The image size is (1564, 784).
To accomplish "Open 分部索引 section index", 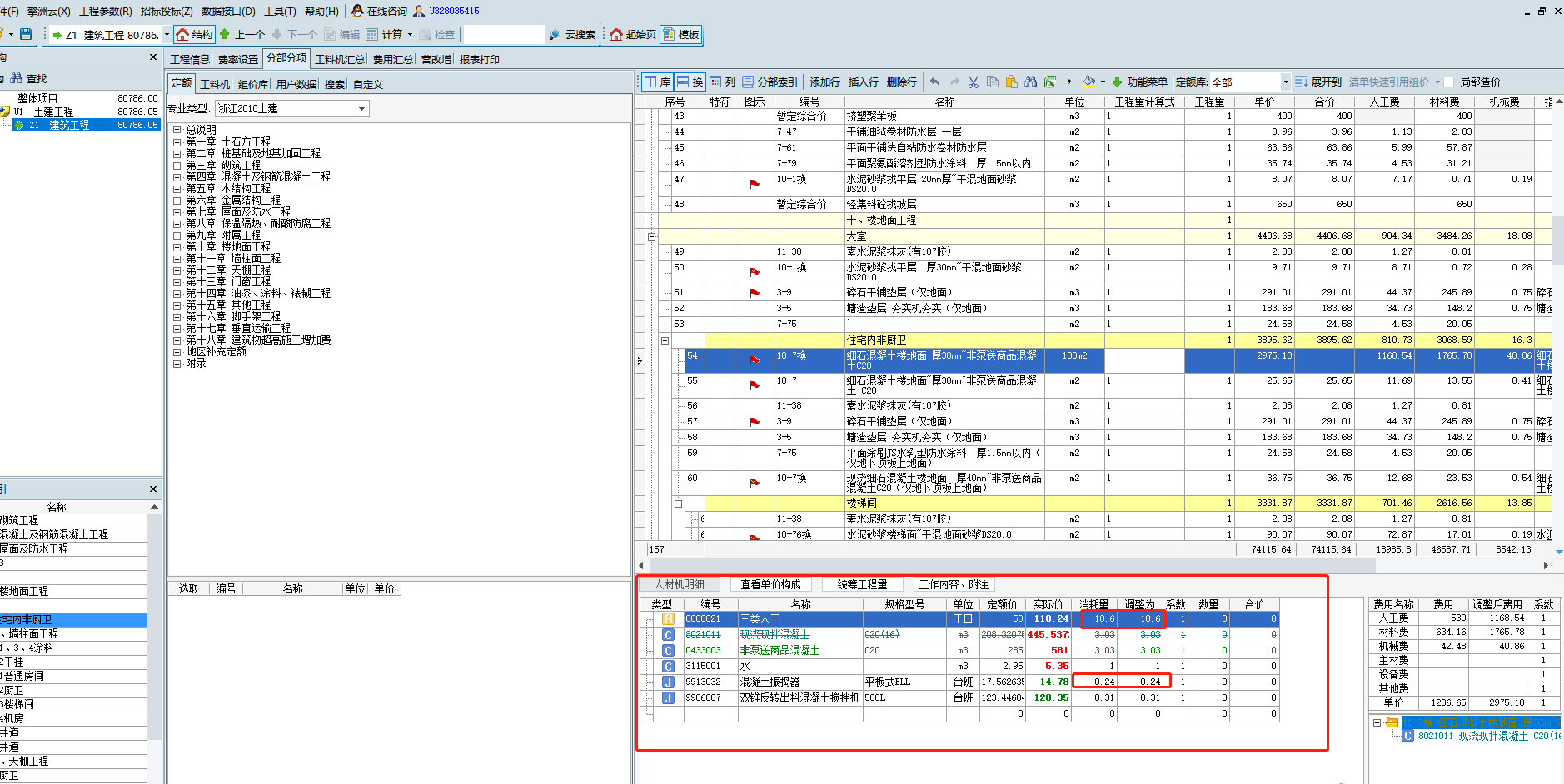I will click(770, 82).
